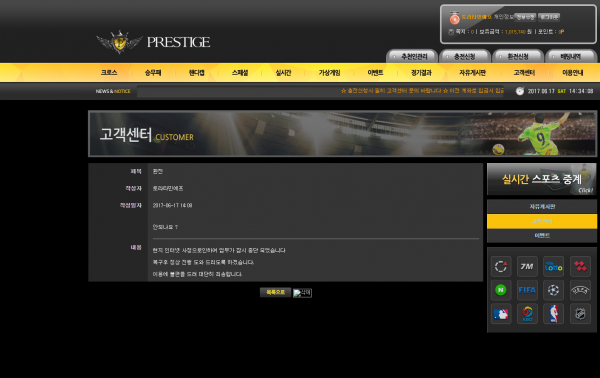600x378 pixels.
Task: Click the KBO league logo icon
Action: pos(527,314)
